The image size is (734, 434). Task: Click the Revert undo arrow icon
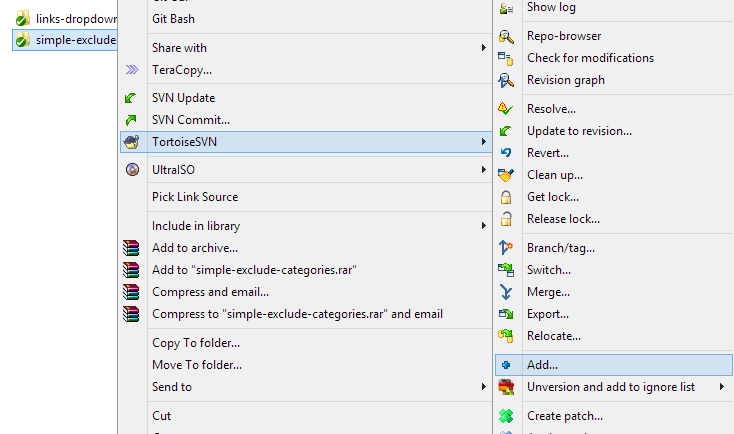point(506,152)
